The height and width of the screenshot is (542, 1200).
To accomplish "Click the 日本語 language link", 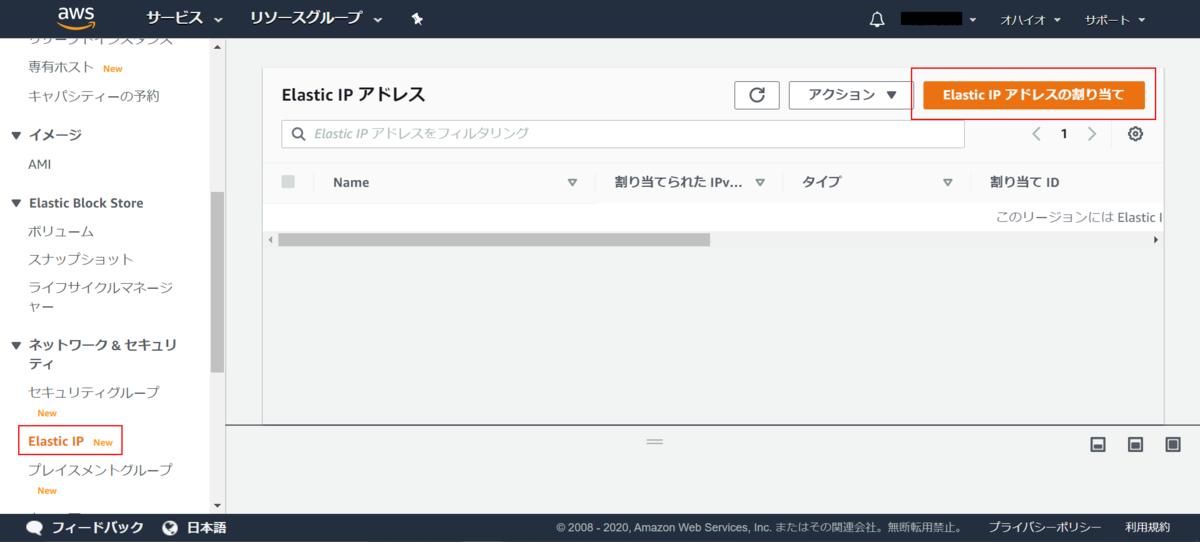I will (x=207, y=527).
